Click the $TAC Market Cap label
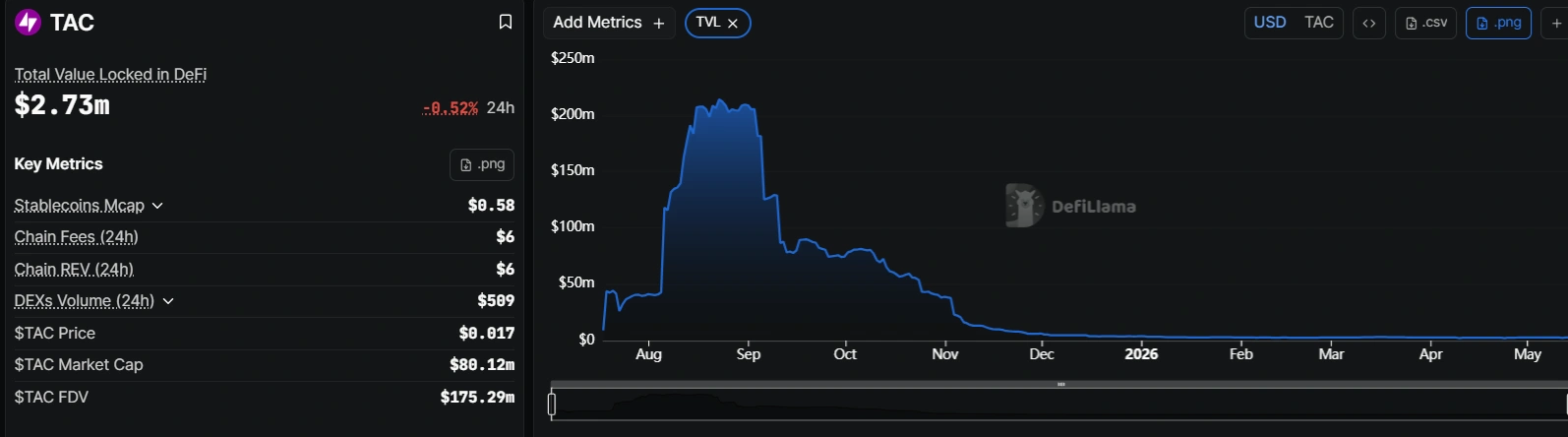This screenshot has height=437, width=1568. coord(79,365)
